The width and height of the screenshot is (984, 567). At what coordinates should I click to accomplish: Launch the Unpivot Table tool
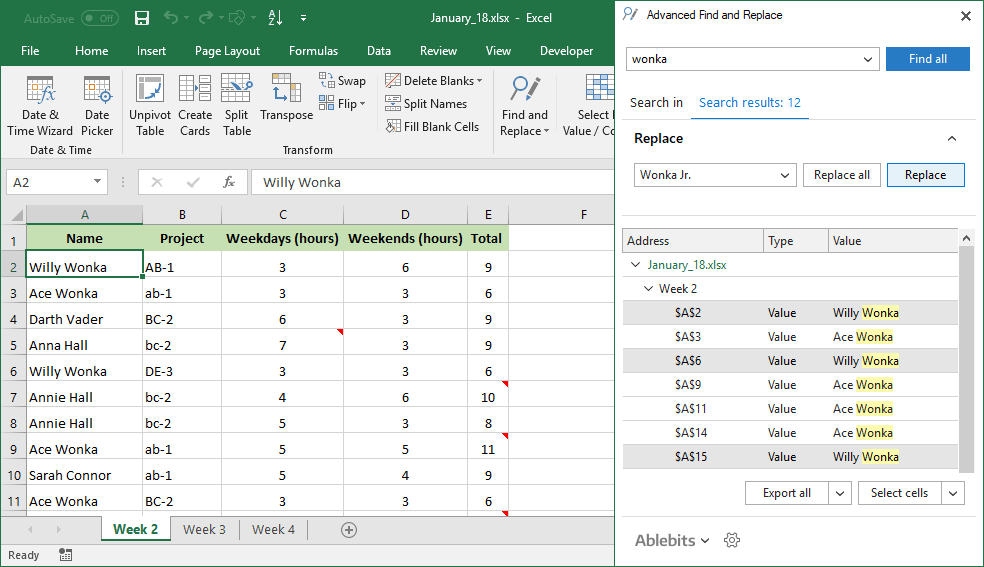[x=150, y=106]
